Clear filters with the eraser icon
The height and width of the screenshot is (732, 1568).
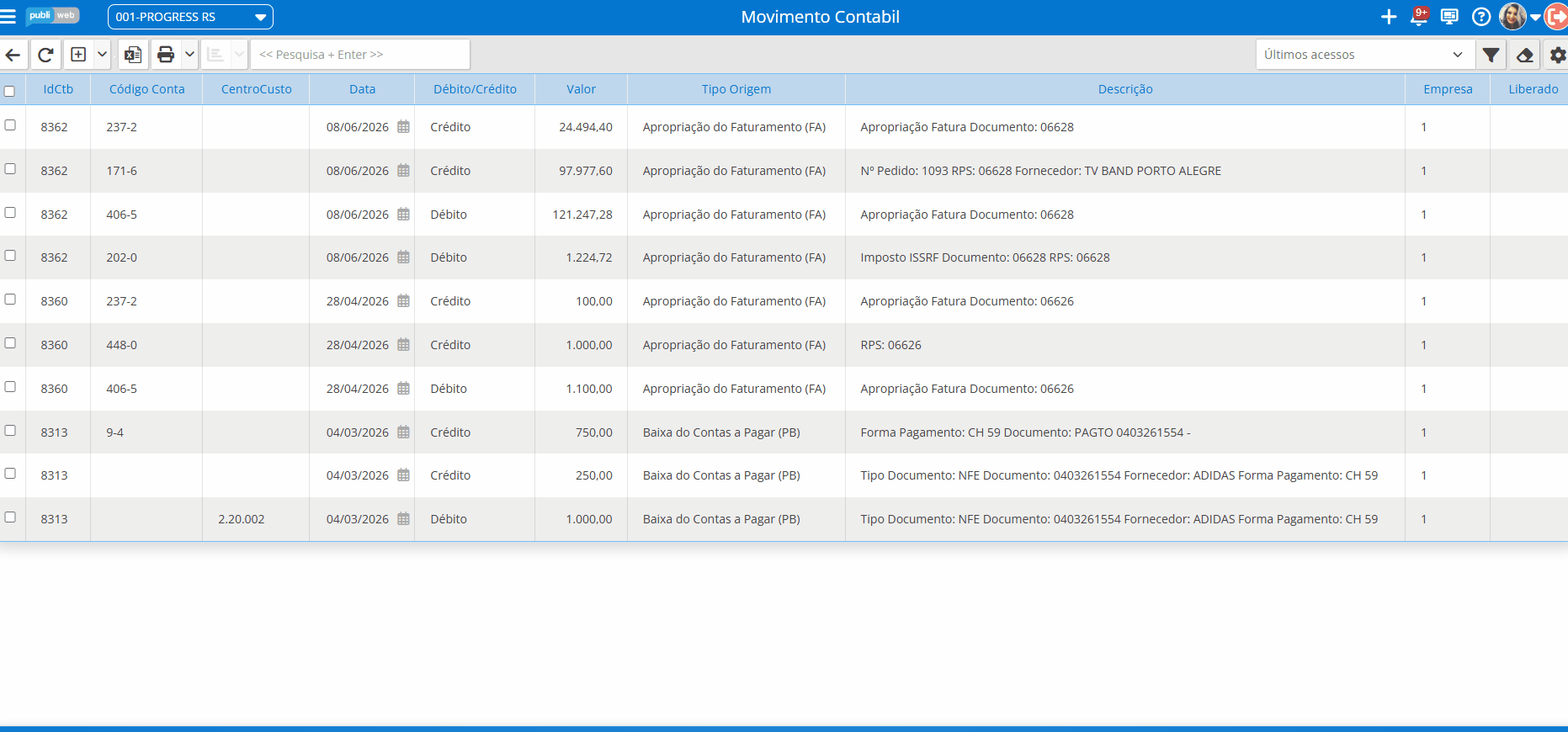[x=1524, y=55]
